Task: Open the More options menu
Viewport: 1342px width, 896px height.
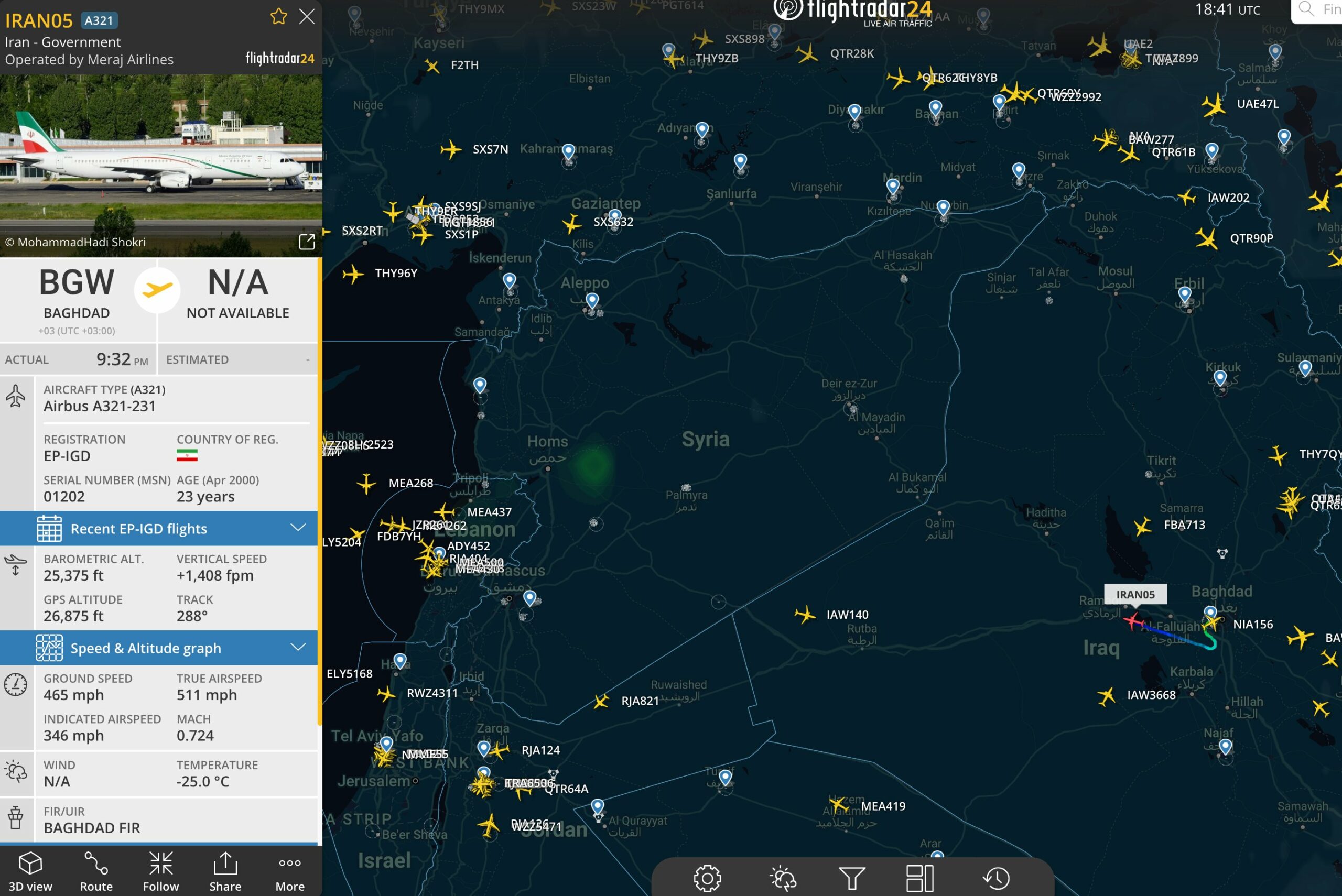Action: pos(290,871)
